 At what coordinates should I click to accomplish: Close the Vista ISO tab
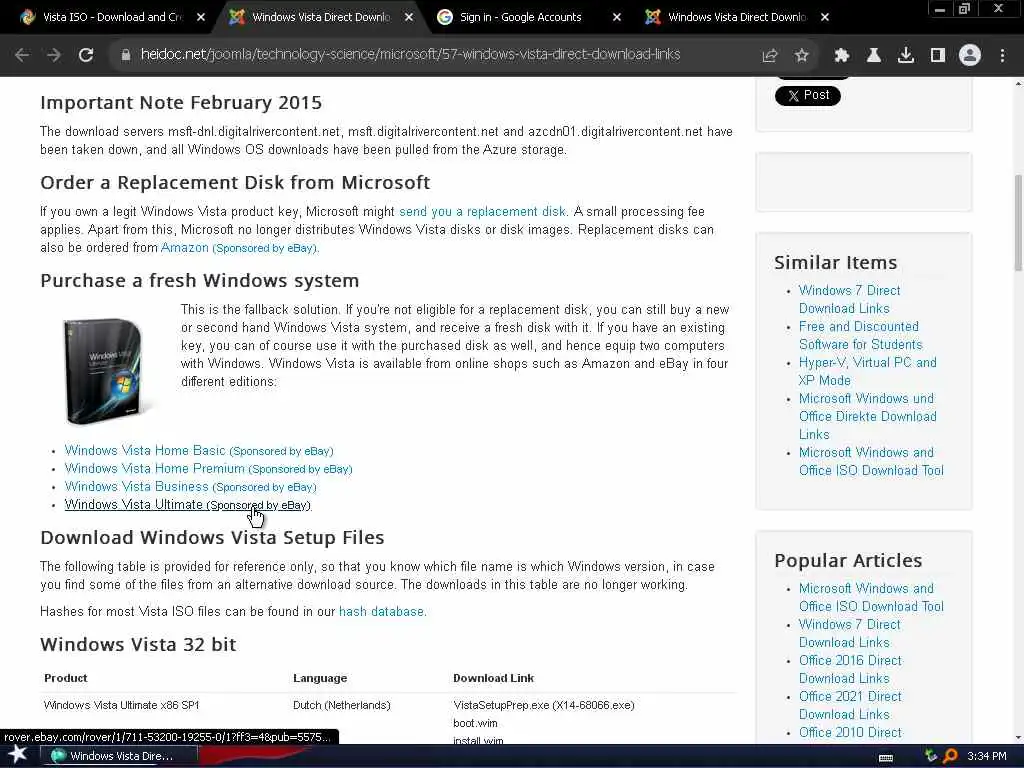pos(200,17)
